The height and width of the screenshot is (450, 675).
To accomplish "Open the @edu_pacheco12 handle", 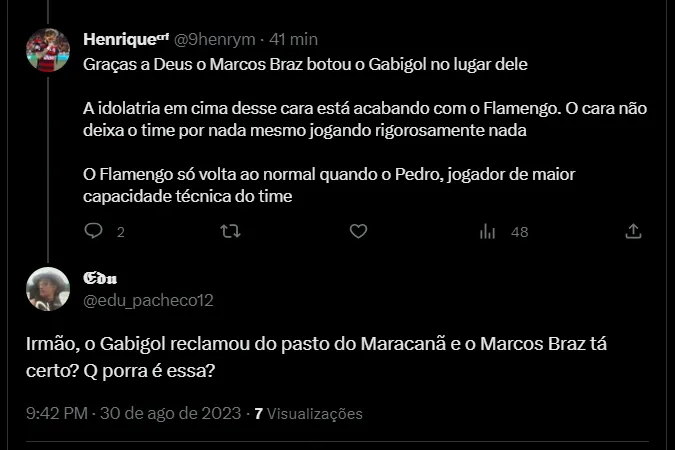I will (148, 299).
